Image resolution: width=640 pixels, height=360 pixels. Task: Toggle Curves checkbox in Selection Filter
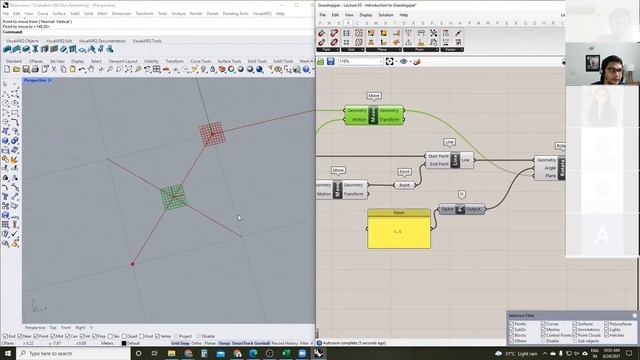point(543,324)
